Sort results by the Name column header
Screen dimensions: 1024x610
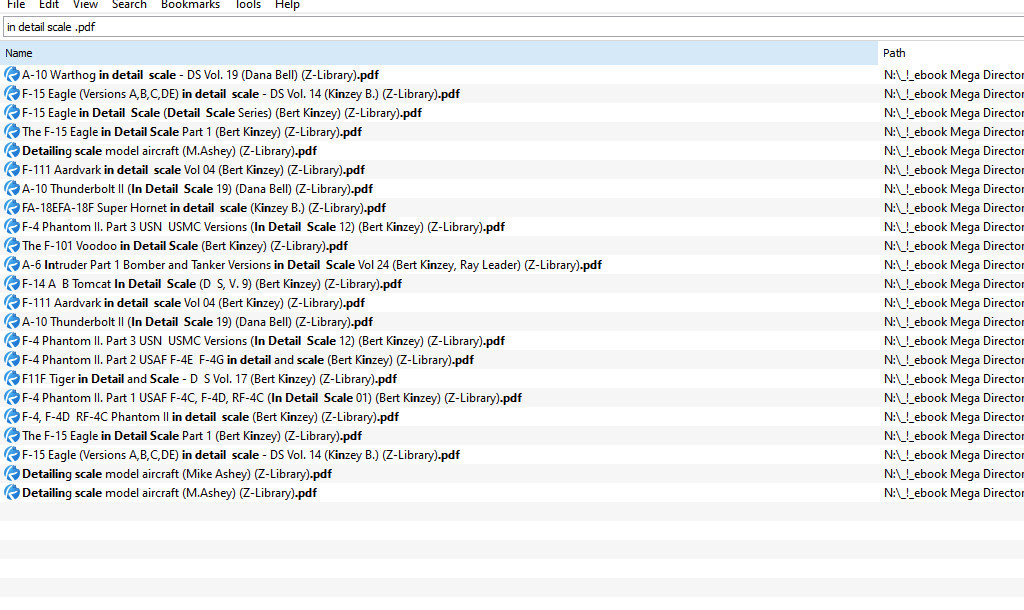click(439, 53)
